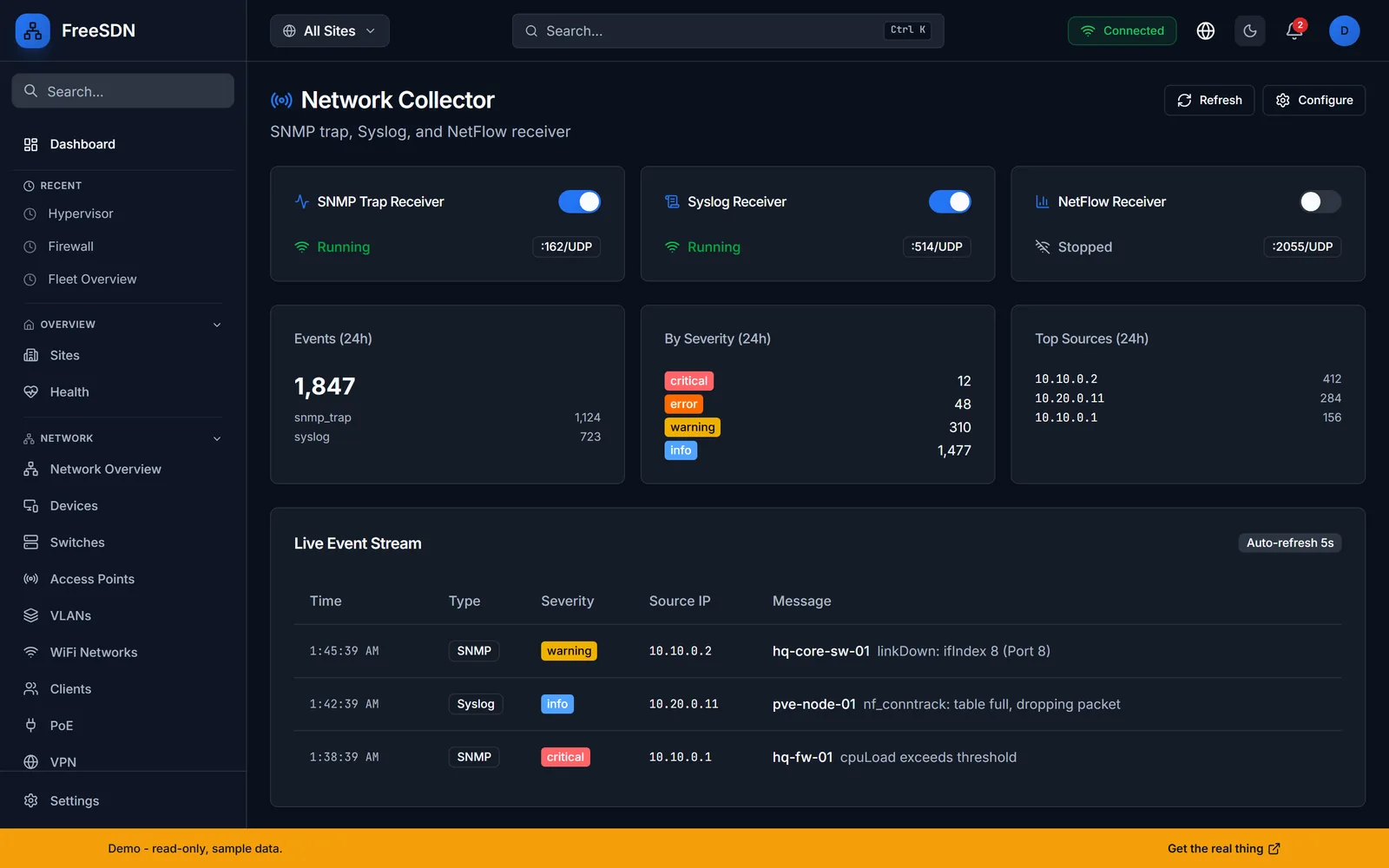Turn off the Syslog Receiver switch
This screenshot has height=868, width=1389.
950,201
